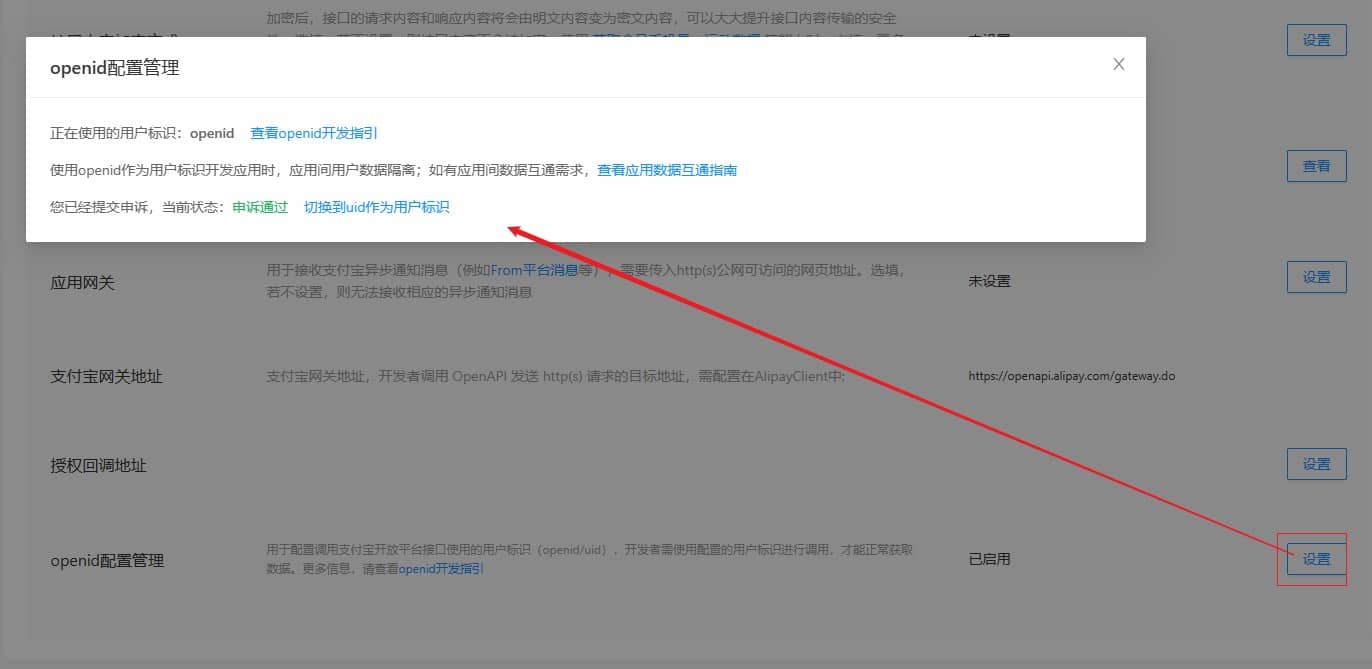This screenshot has height=669, width=1372.
Task: Click the 未设置 status in the 应用网关 row
Action: pyautogui.click(x=989, y=281)
